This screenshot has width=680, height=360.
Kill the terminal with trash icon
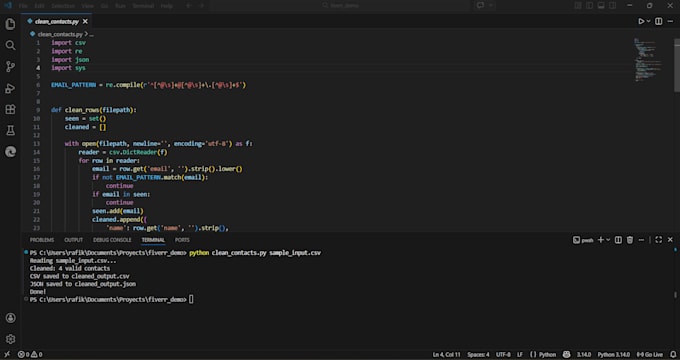(630, 240)
